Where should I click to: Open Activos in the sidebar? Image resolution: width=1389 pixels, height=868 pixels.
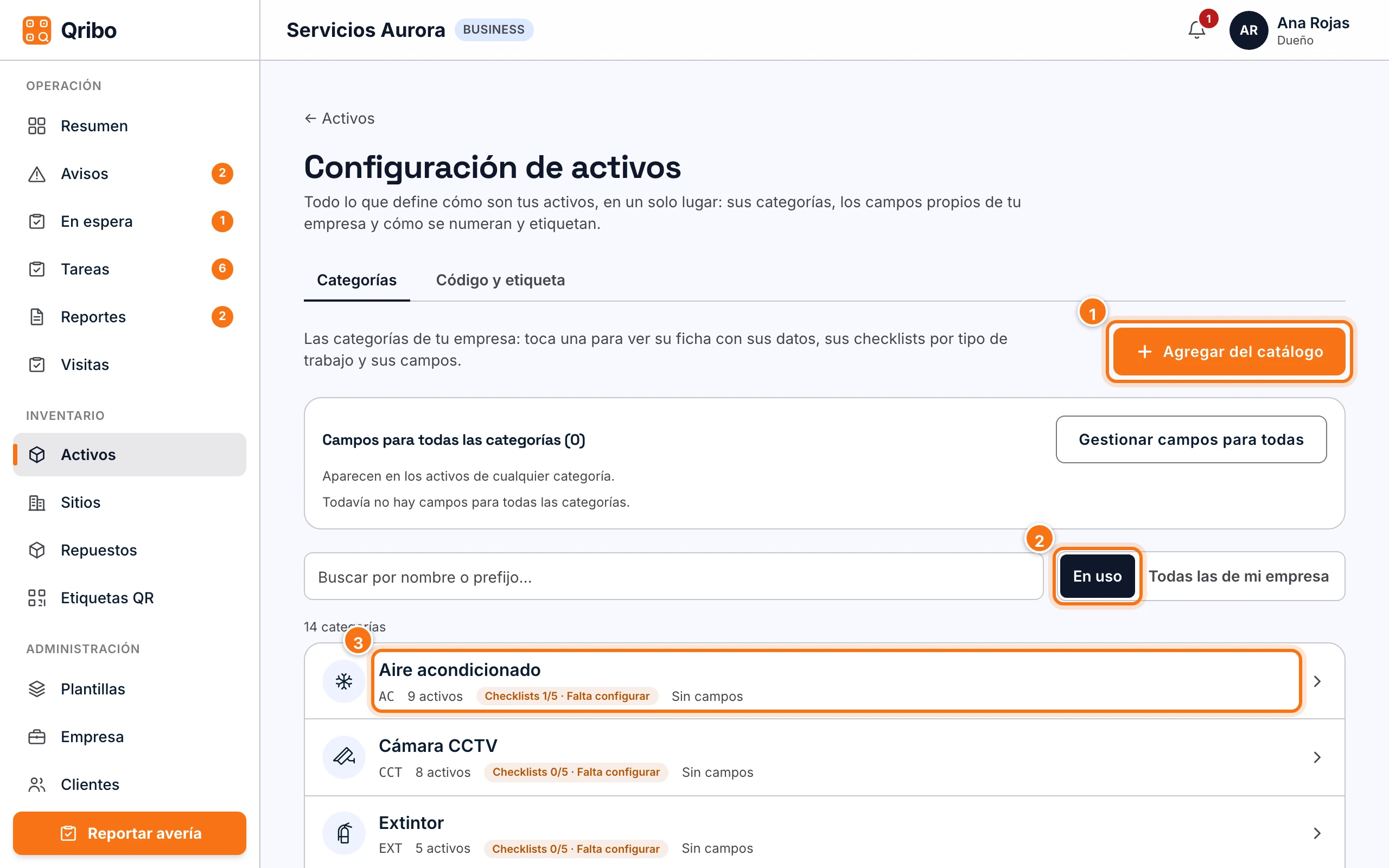(130, 454)
